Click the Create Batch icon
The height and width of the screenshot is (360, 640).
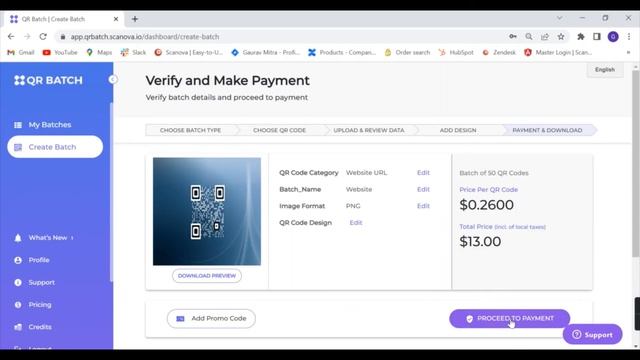pyautogui.click(x=18, y=147)
